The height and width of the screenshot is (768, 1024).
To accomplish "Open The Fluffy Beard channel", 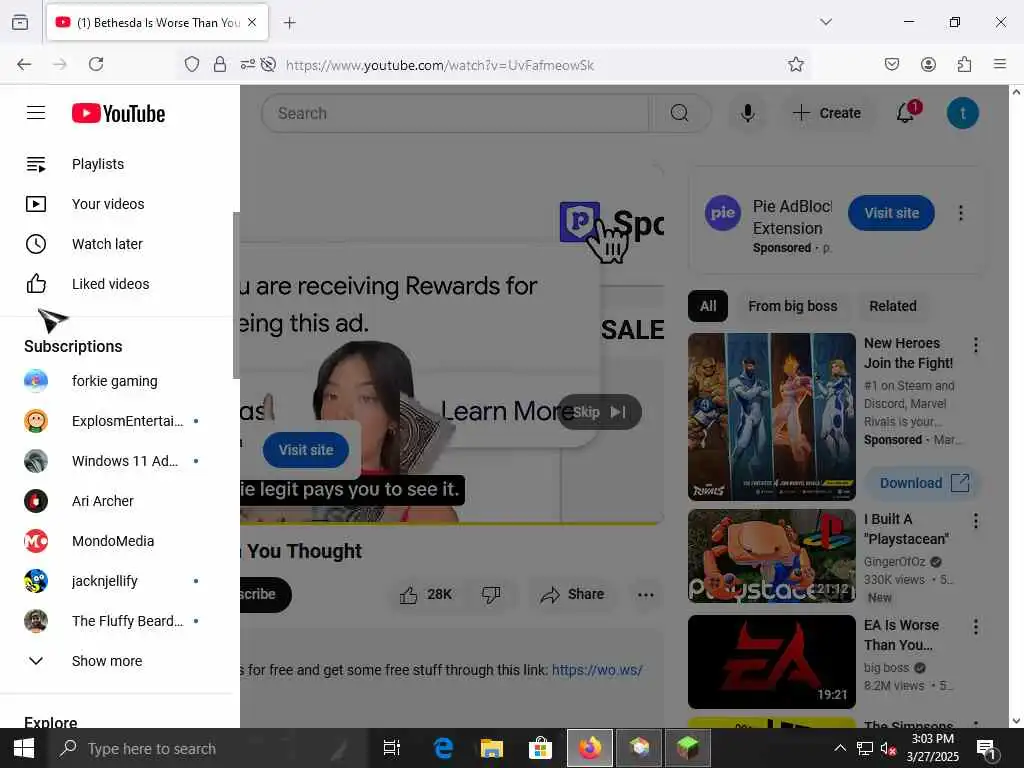I will 118,620.
